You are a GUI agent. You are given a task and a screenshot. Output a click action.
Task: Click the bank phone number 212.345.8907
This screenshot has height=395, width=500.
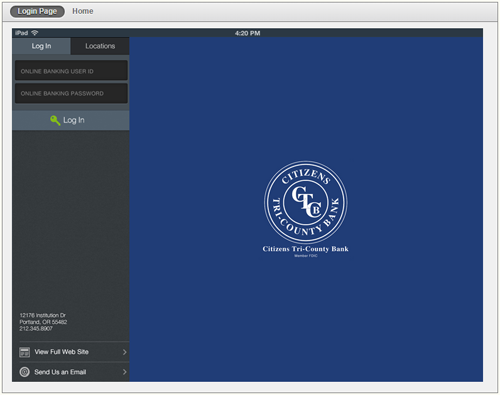(x=36, y=329)
